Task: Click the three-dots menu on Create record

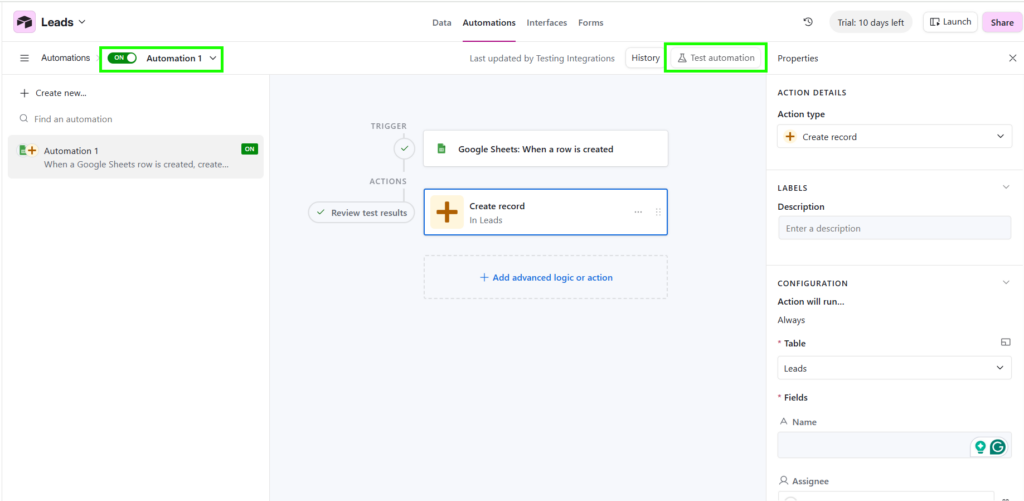Action: (638, 212)
